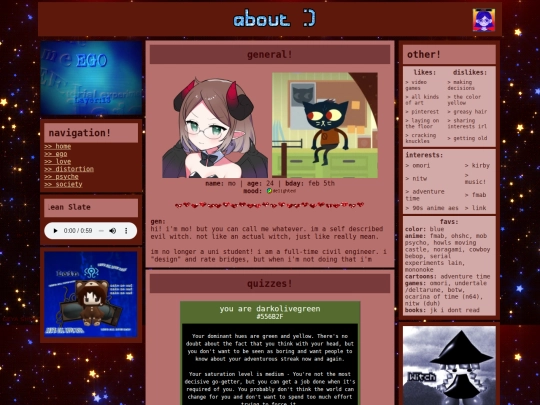Click the '> omori' interest entry

(x=418, y=166)
